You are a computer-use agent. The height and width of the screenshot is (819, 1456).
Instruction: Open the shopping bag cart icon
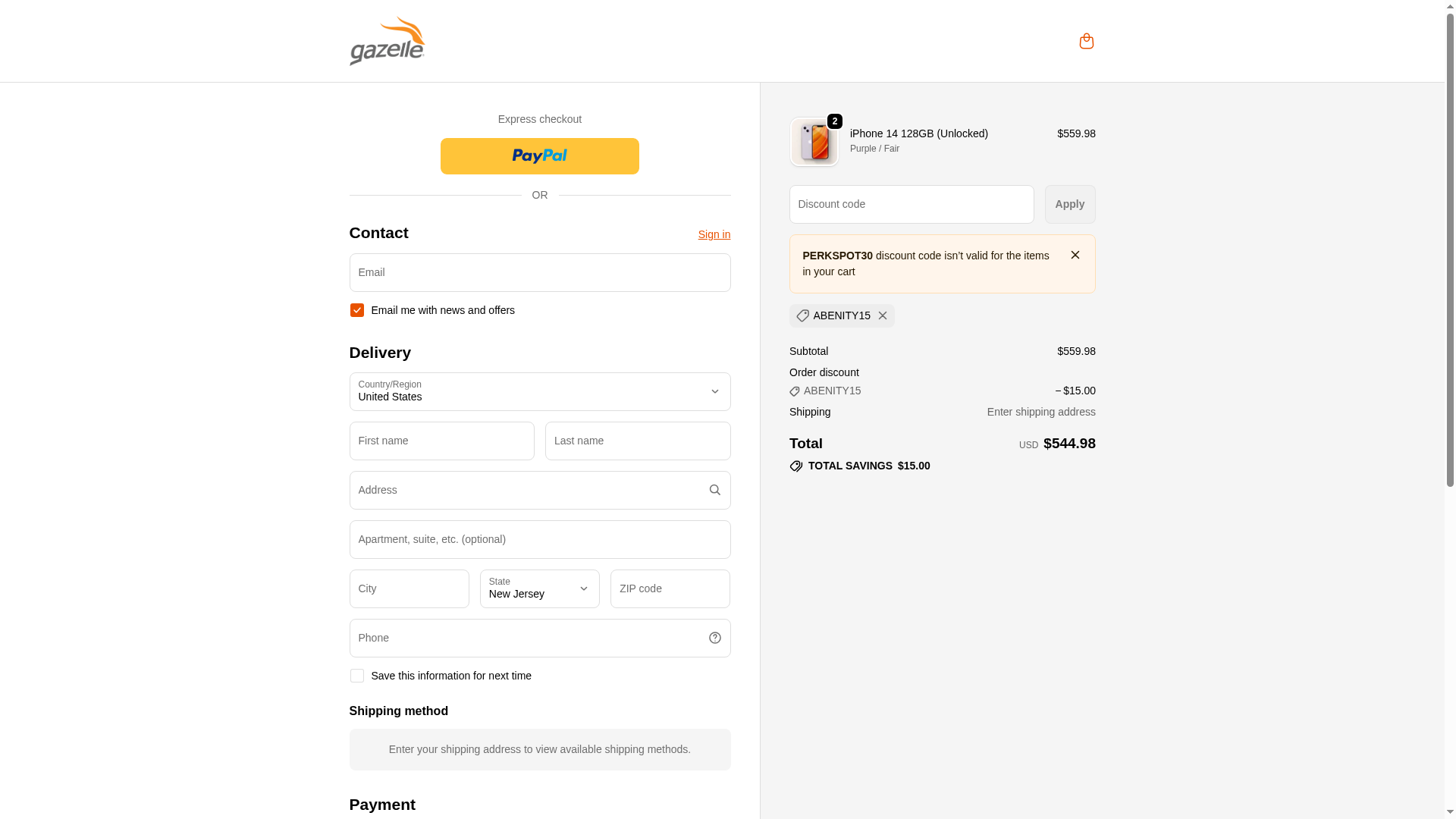(1086, 41)
